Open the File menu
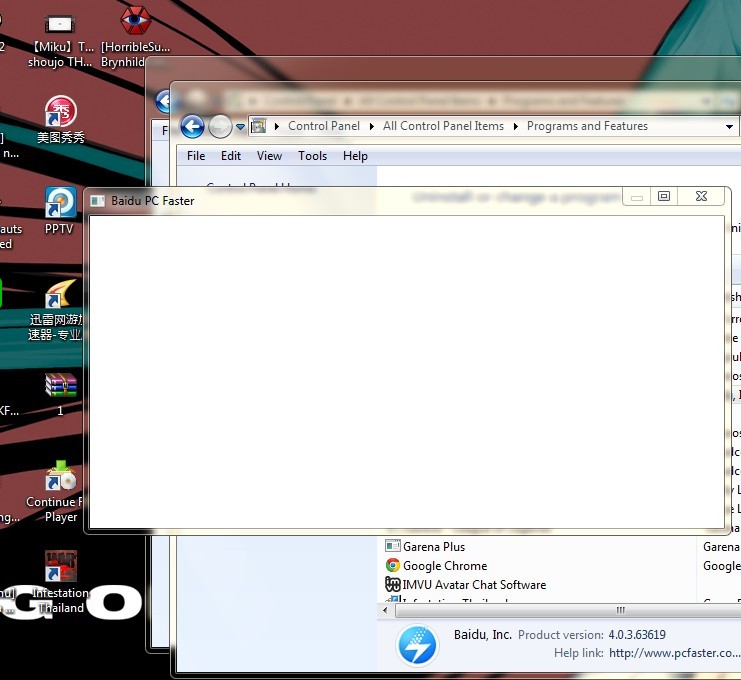 pyautogui.click(x=196, y=156)
